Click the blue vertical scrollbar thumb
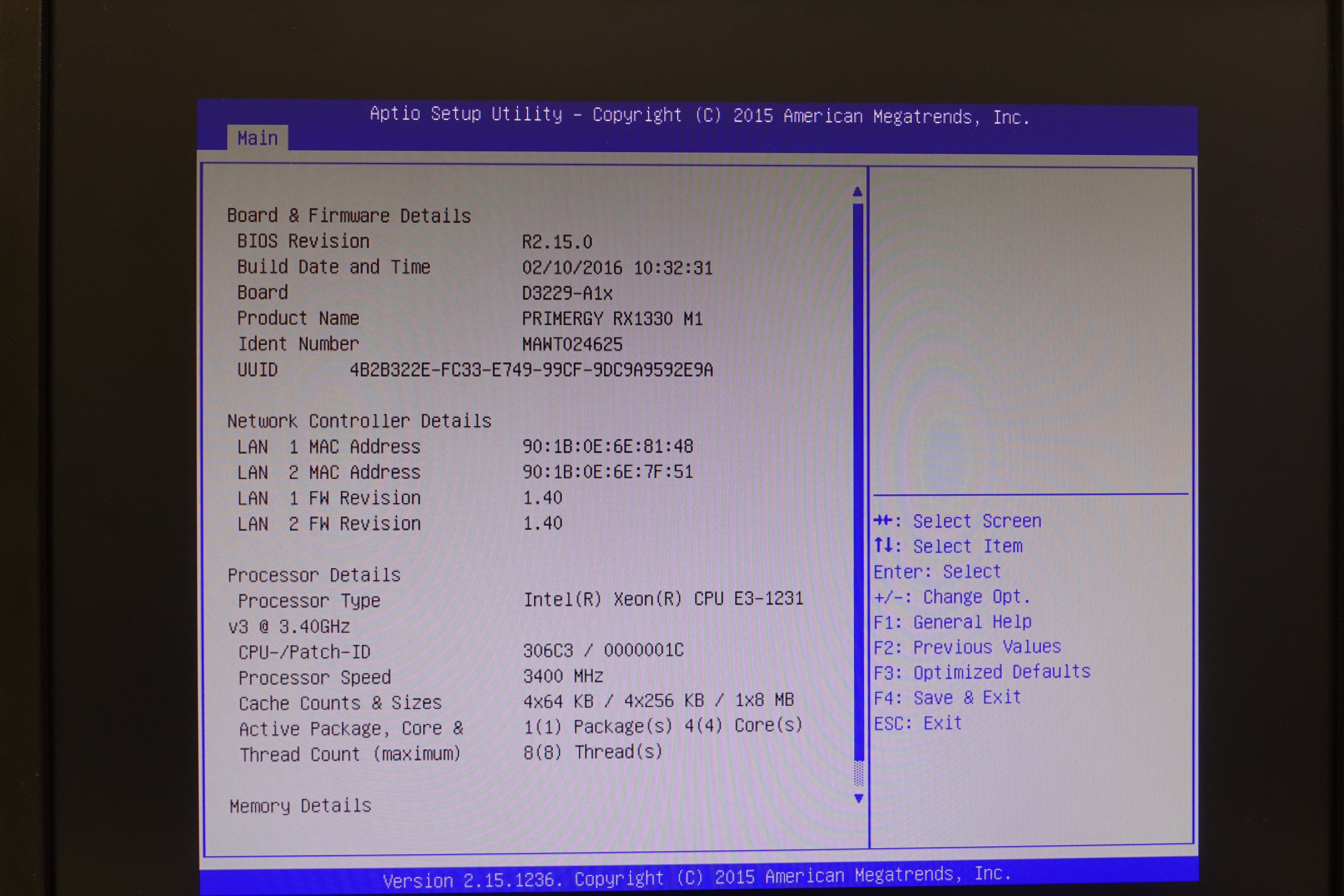The height and width of the screenshot is (896, 1344). (858, 483)
